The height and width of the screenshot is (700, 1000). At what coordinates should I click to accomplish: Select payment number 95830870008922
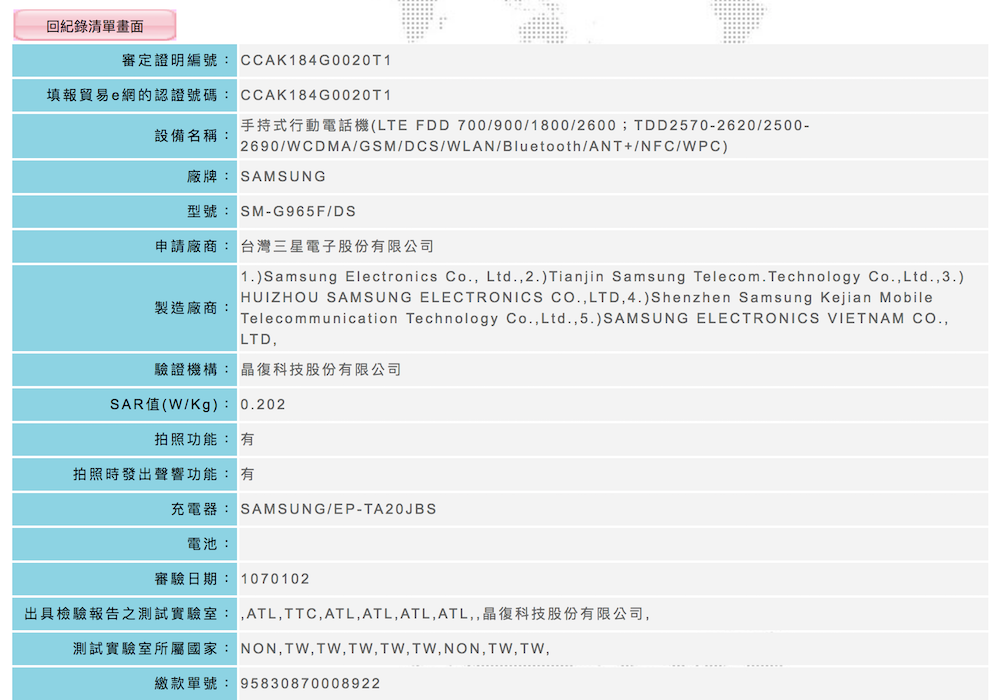coord(310,683)
